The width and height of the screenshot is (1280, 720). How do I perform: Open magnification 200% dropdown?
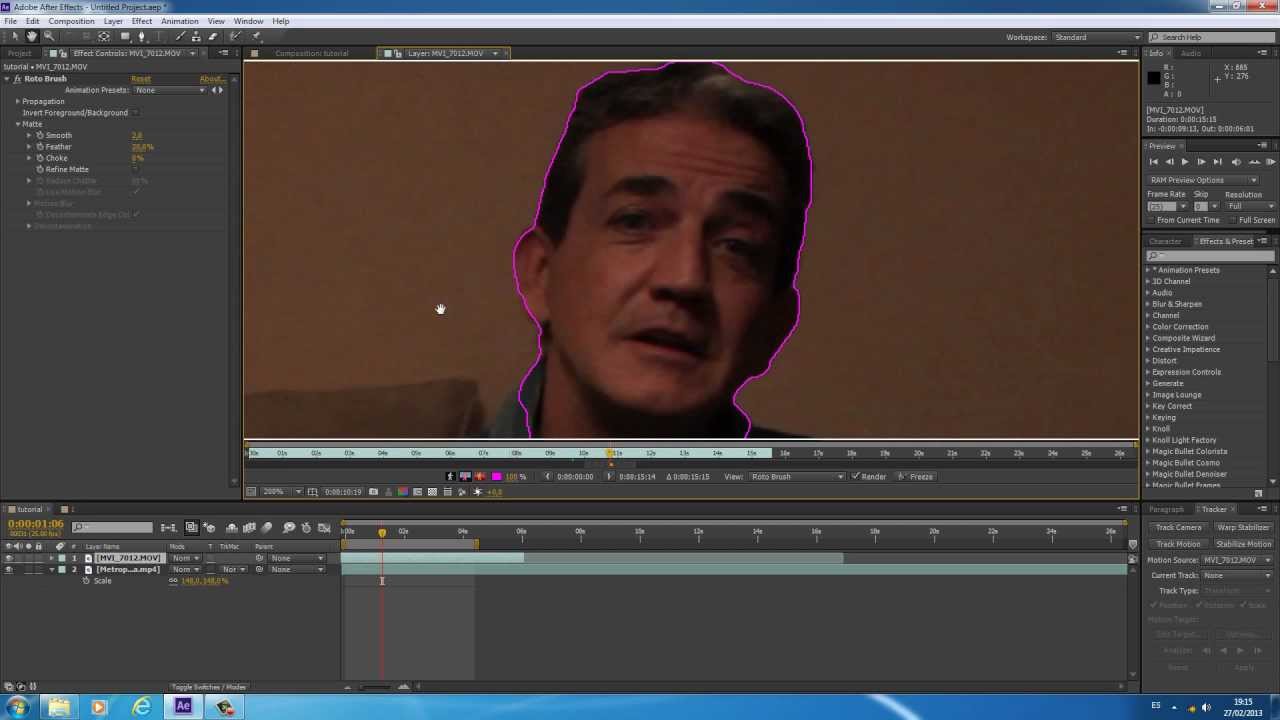tap(282, 492)
